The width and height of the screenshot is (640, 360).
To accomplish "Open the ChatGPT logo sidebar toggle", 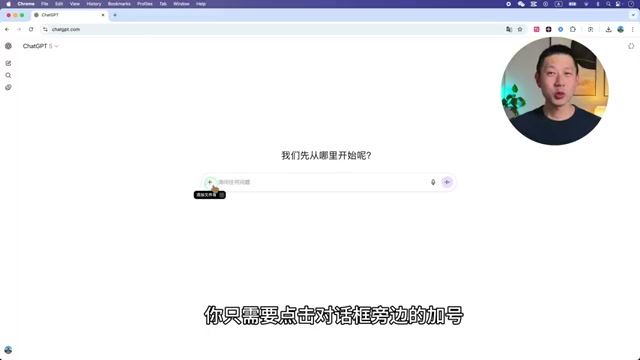I will coord(8,46).
